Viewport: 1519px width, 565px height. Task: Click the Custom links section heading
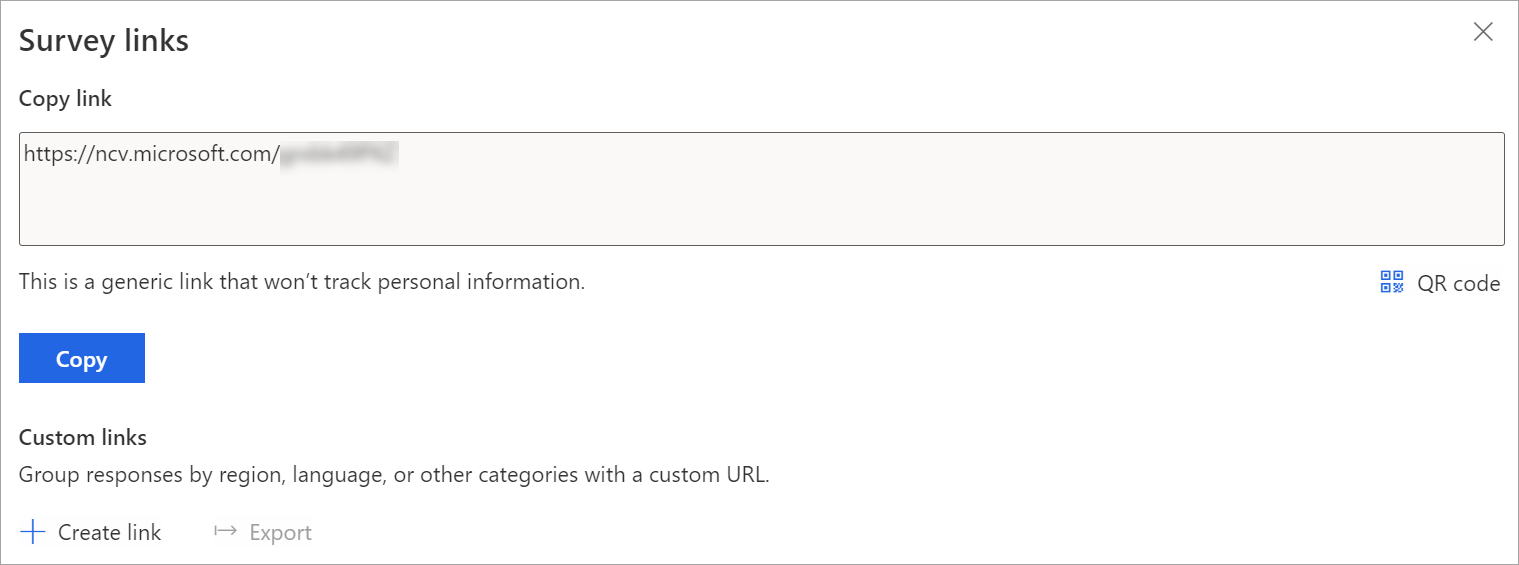[x=83, y=437]
